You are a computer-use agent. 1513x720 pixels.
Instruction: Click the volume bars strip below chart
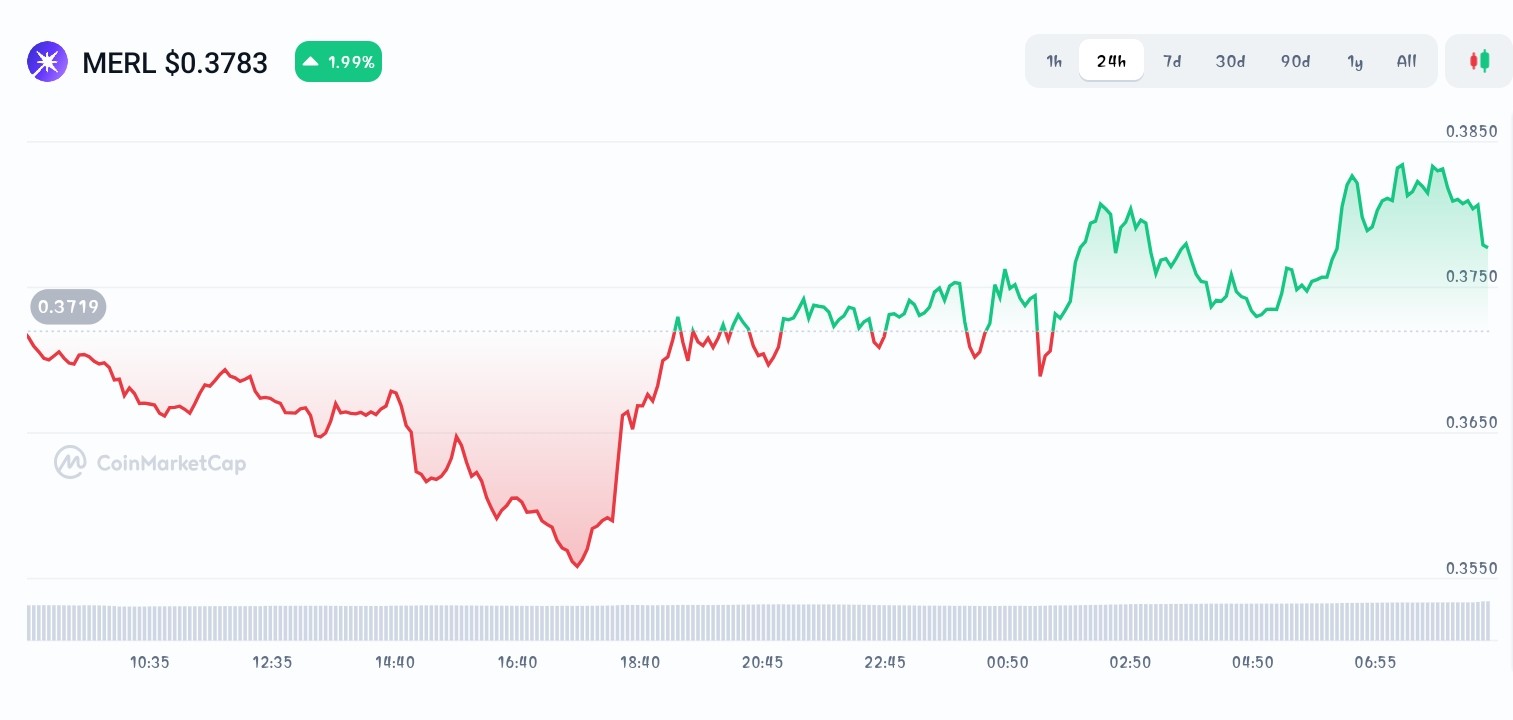pyautogui.click(x=758, y=621)
